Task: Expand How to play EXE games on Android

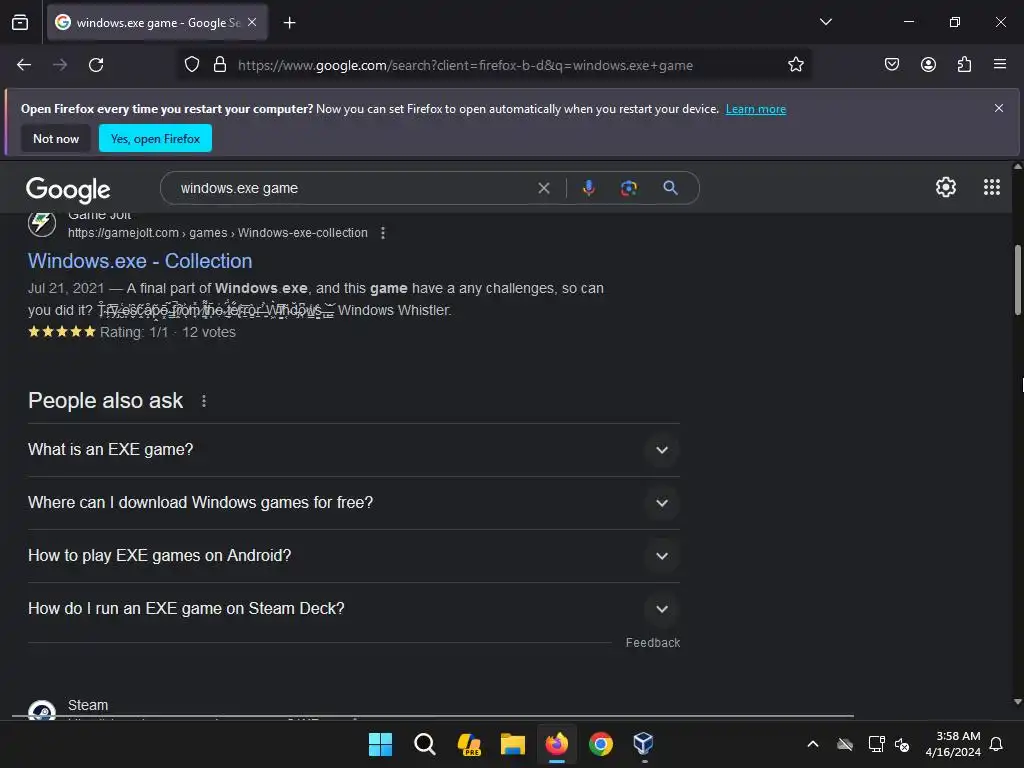Action: pos(354,556)
